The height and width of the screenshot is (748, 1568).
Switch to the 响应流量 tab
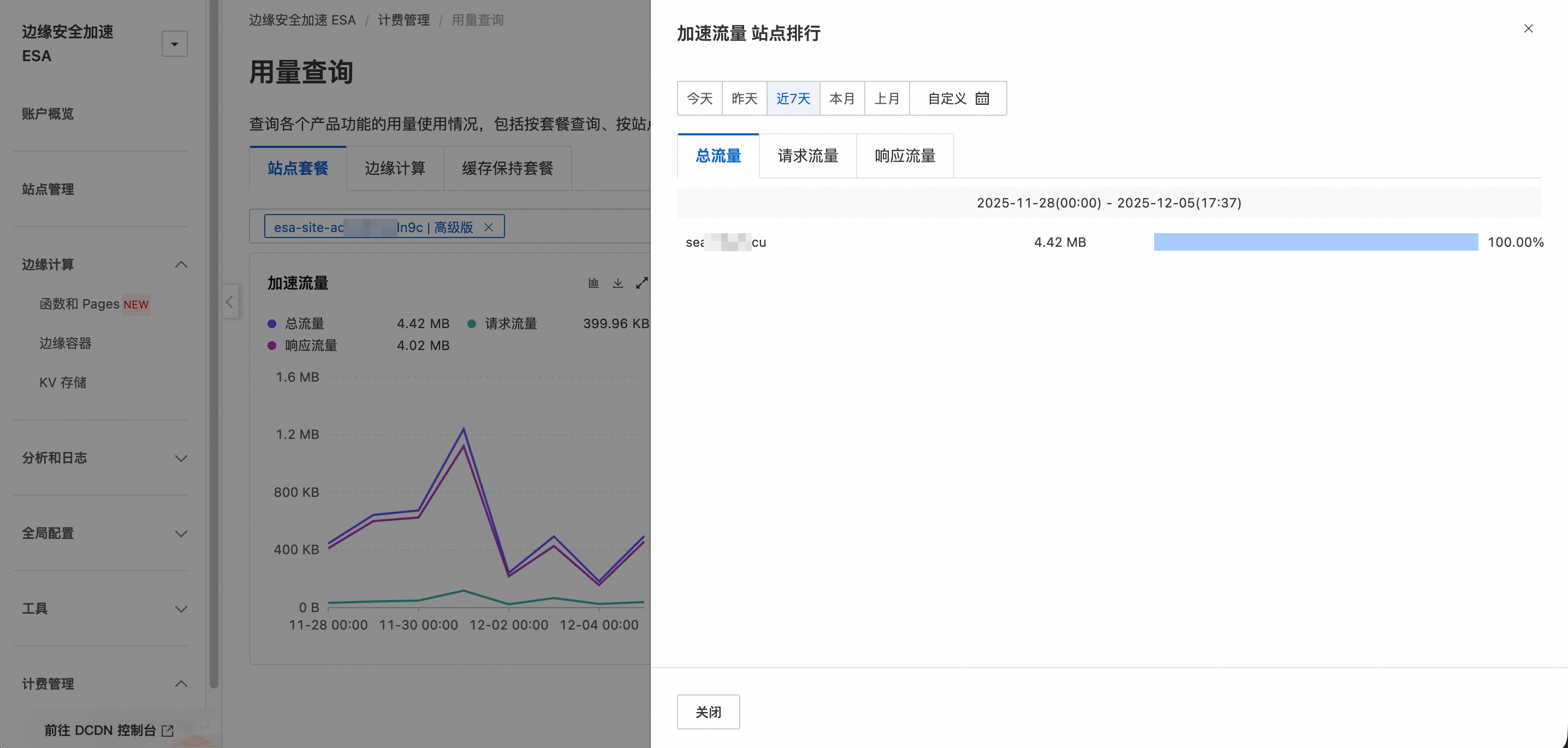coord(905,156)
